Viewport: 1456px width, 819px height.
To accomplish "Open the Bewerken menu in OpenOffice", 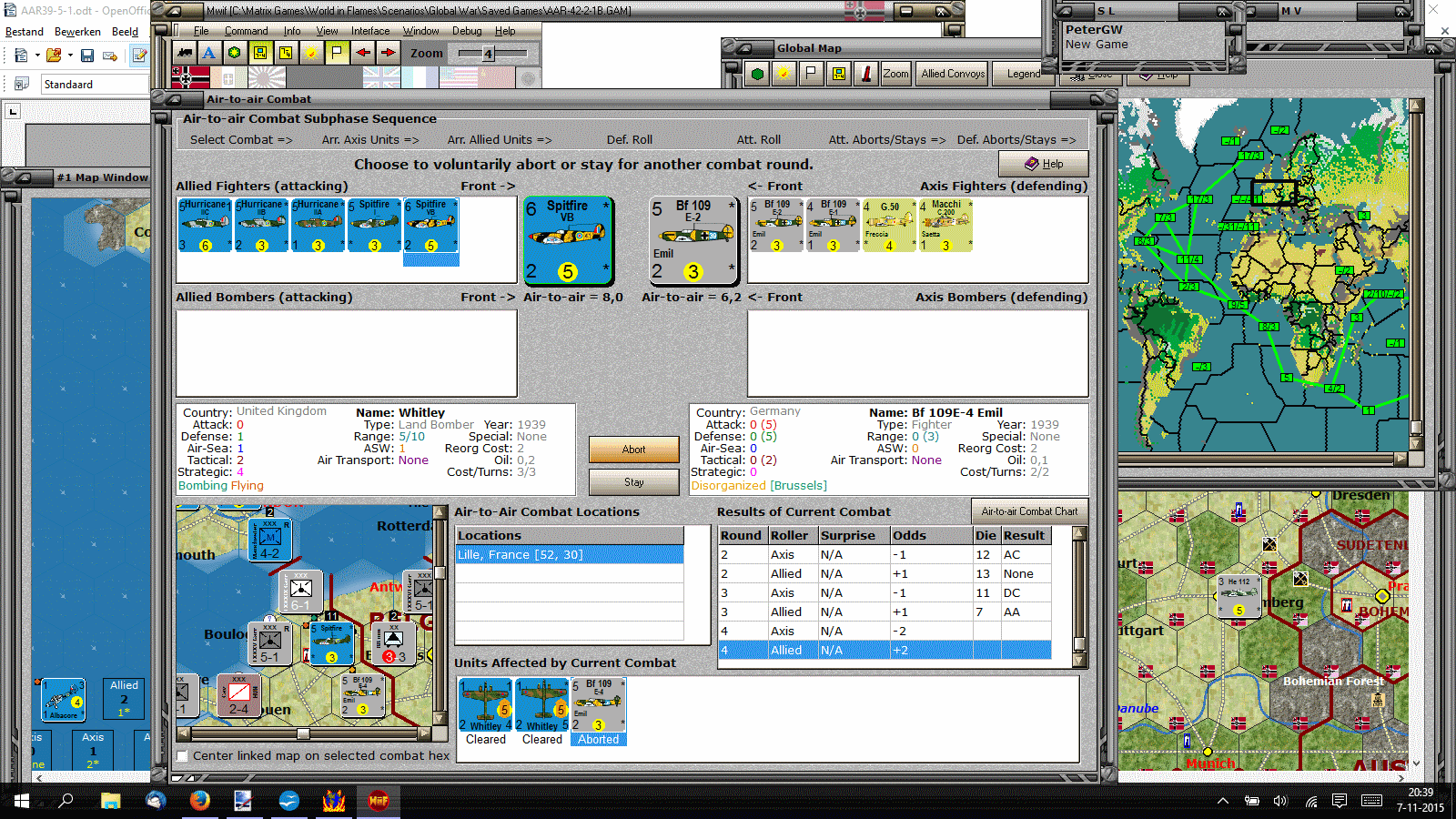I will tap(77, 32).
